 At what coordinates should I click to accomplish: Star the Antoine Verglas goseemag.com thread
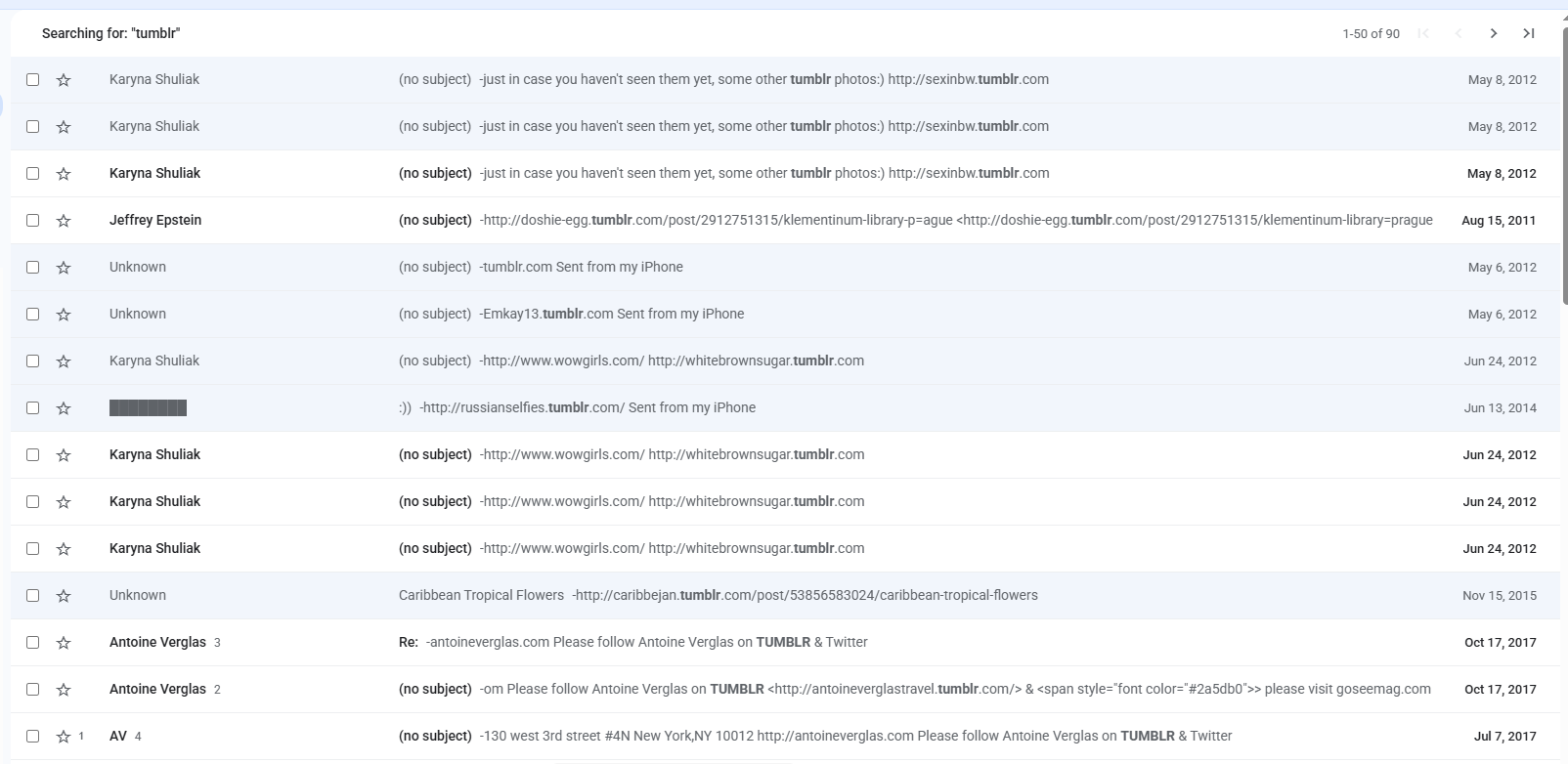click(64, 690)
